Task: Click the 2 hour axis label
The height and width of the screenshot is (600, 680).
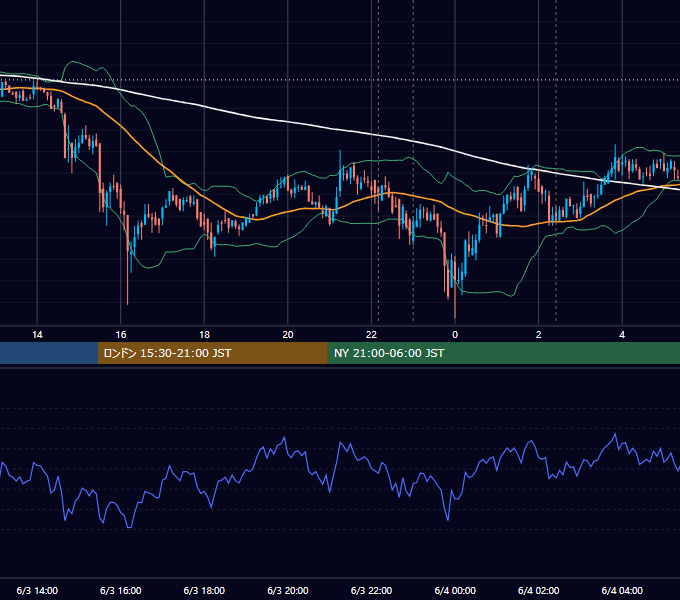Action: click(x=538, y=335)
